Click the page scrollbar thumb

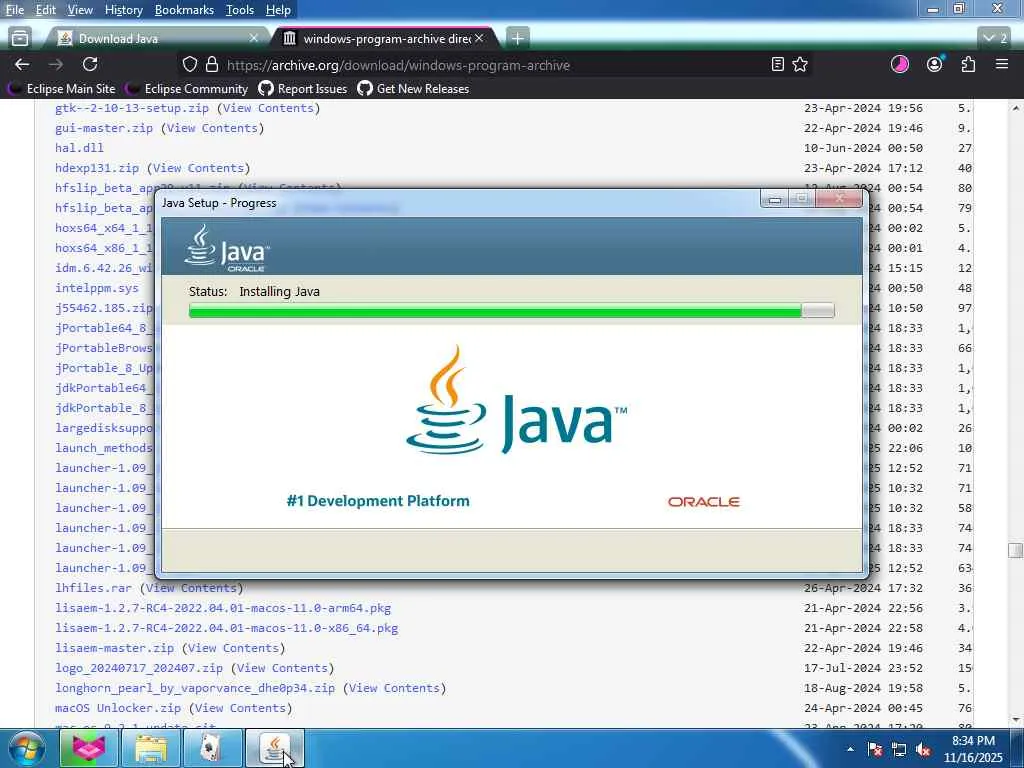(x=1016, y=550)
